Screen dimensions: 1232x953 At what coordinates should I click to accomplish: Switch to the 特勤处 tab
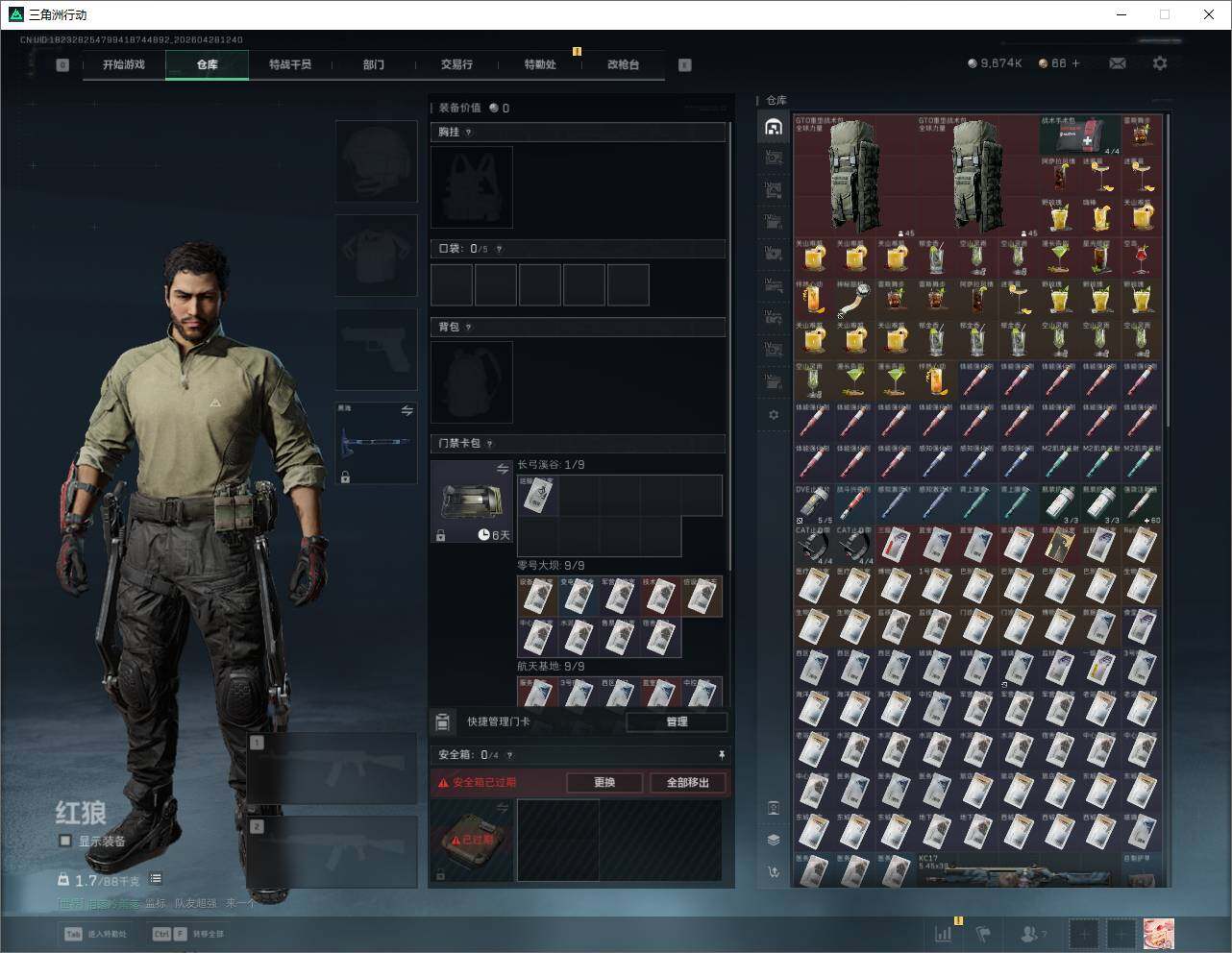click(x=540, y=64)
